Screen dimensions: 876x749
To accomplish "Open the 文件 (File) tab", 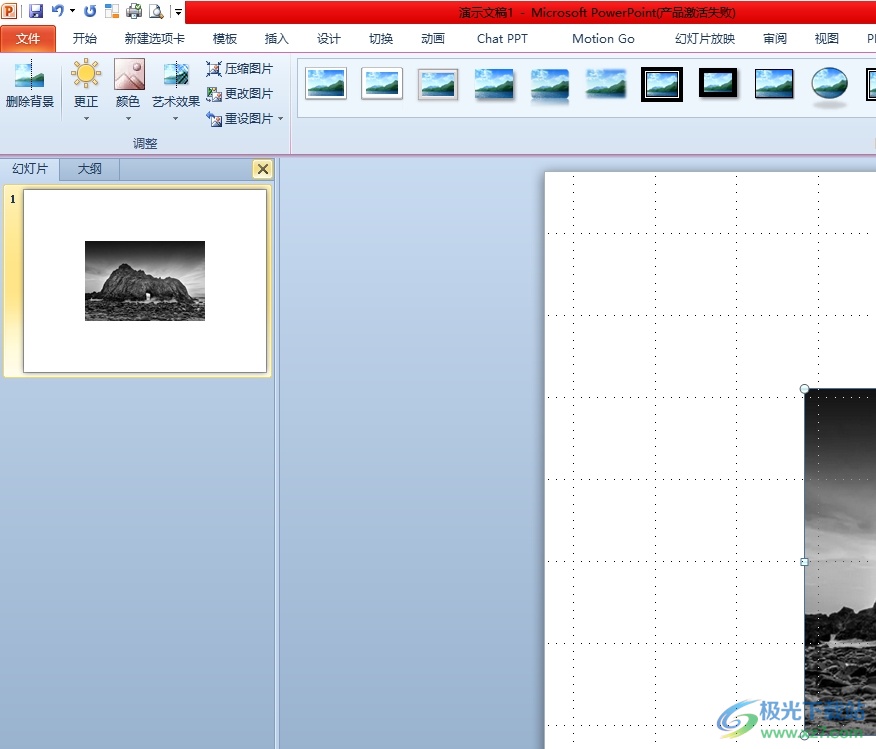I will point(28,39).
